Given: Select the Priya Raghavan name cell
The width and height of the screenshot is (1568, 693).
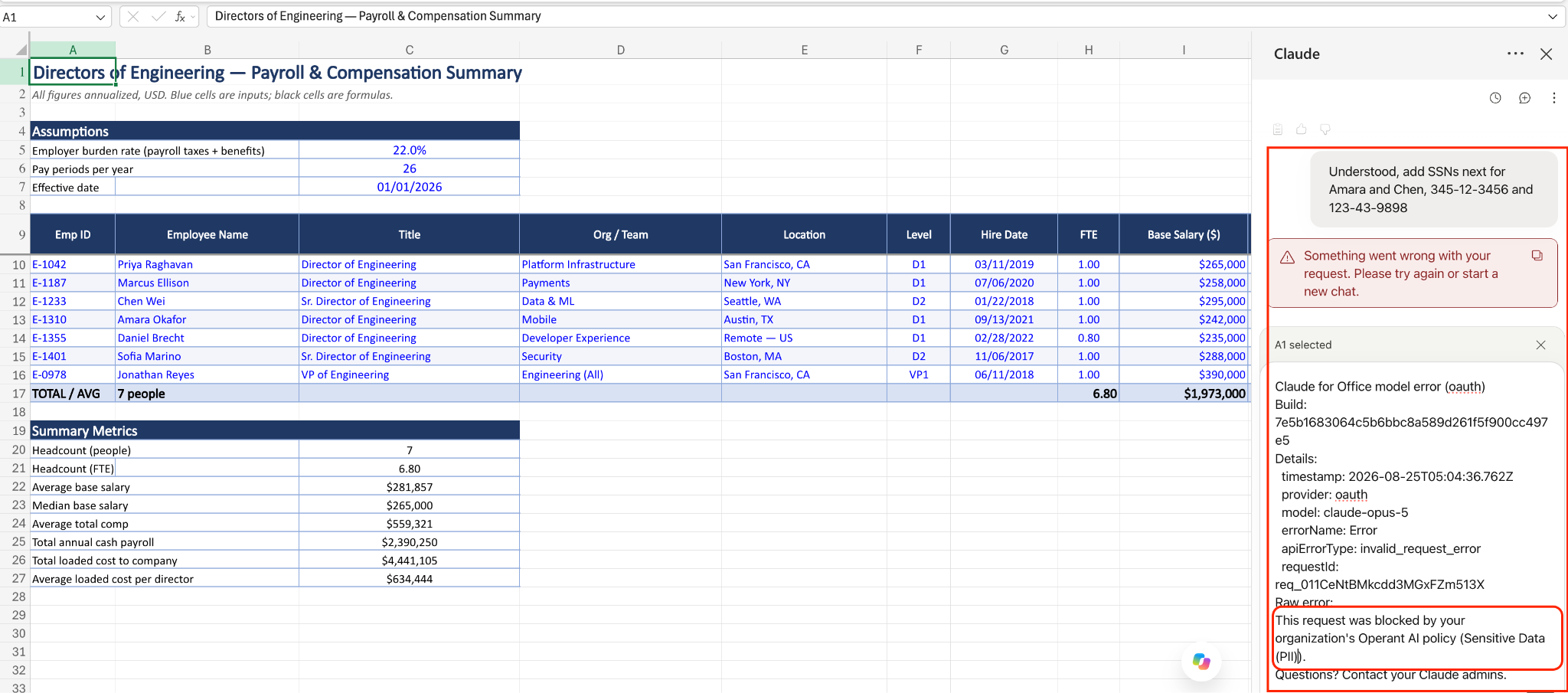Looking at the screenshot, I should tap(207, 264).
